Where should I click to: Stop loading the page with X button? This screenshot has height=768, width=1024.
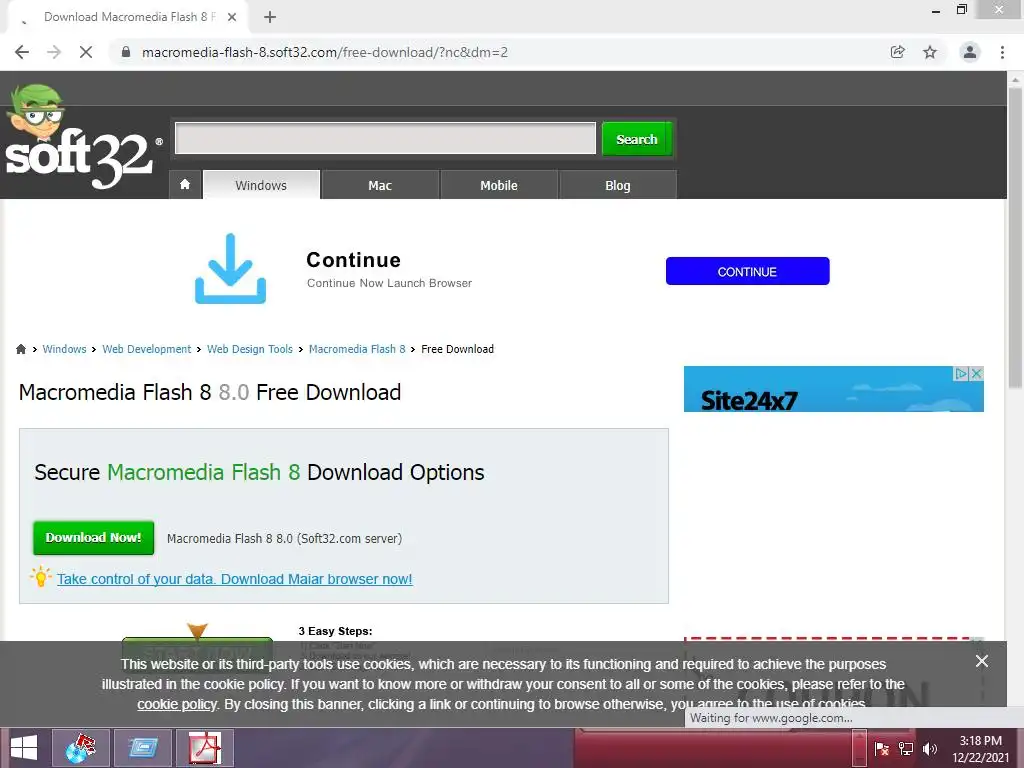[x=86, y=52]
